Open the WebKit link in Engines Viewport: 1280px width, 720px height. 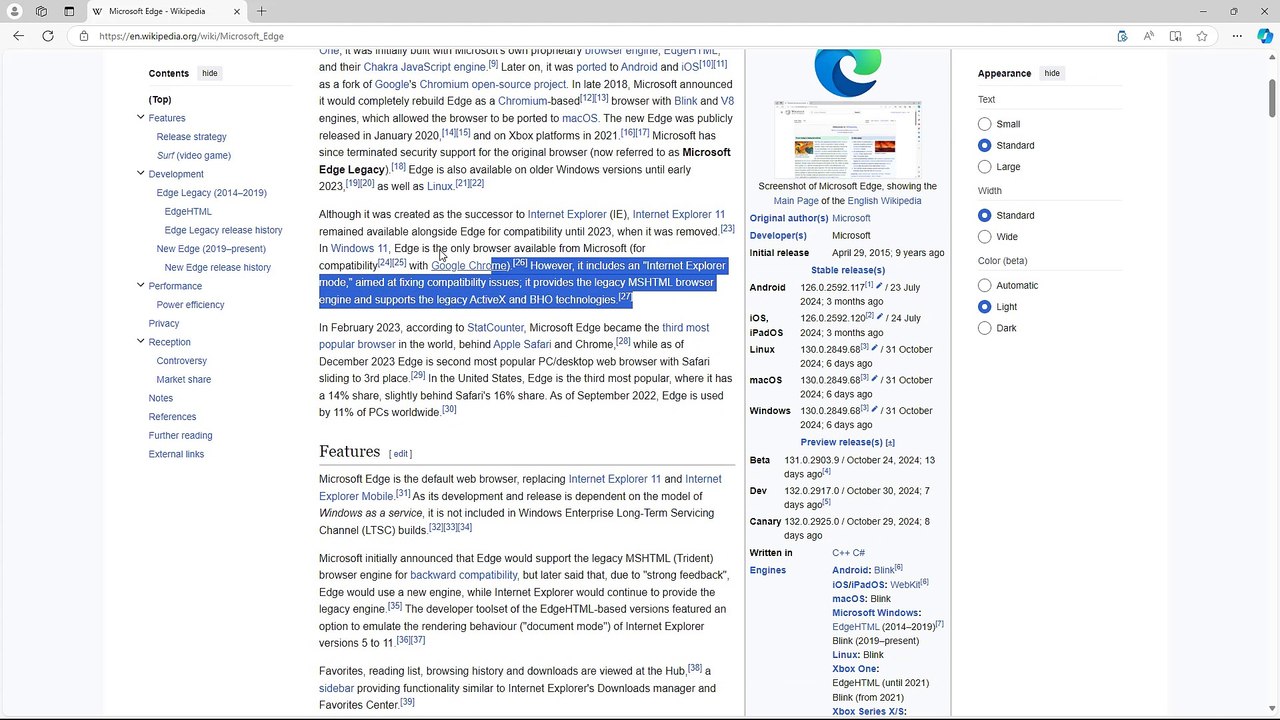pos(905,585)
